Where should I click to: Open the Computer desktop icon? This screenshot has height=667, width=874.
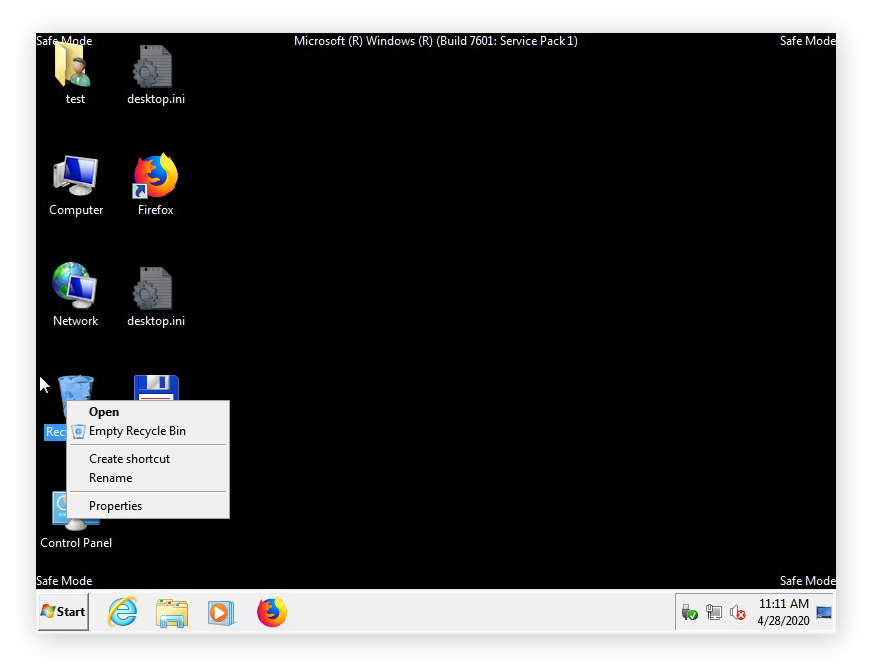[75, 175]
